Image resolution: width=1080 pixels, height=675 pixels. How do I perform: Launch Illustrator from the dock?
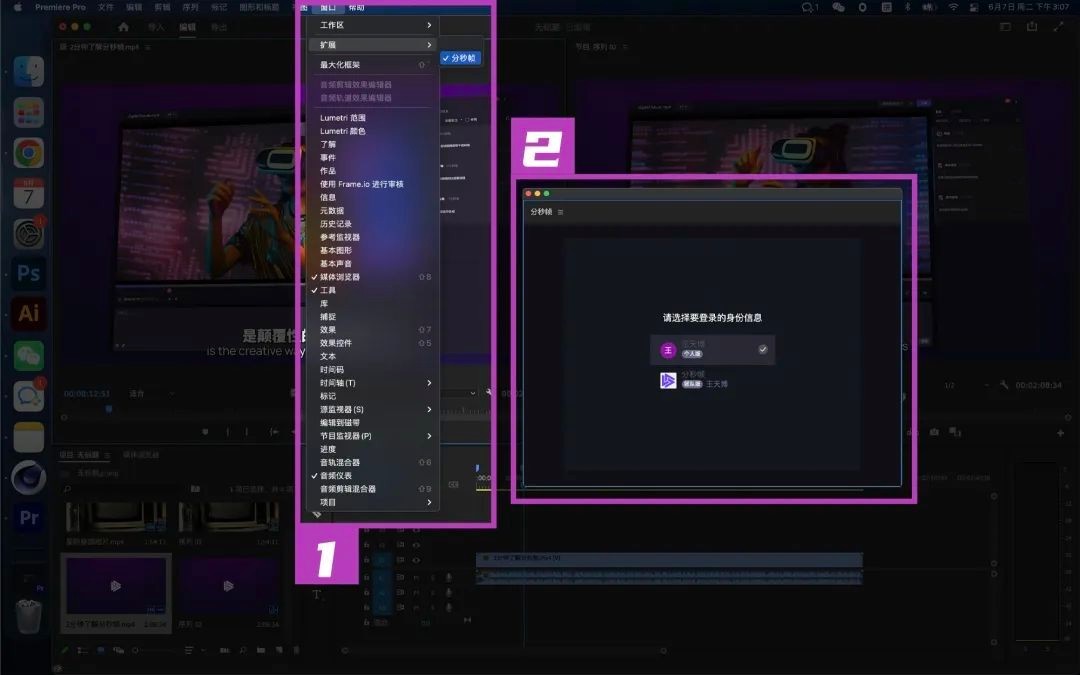[x=29, y=313]
